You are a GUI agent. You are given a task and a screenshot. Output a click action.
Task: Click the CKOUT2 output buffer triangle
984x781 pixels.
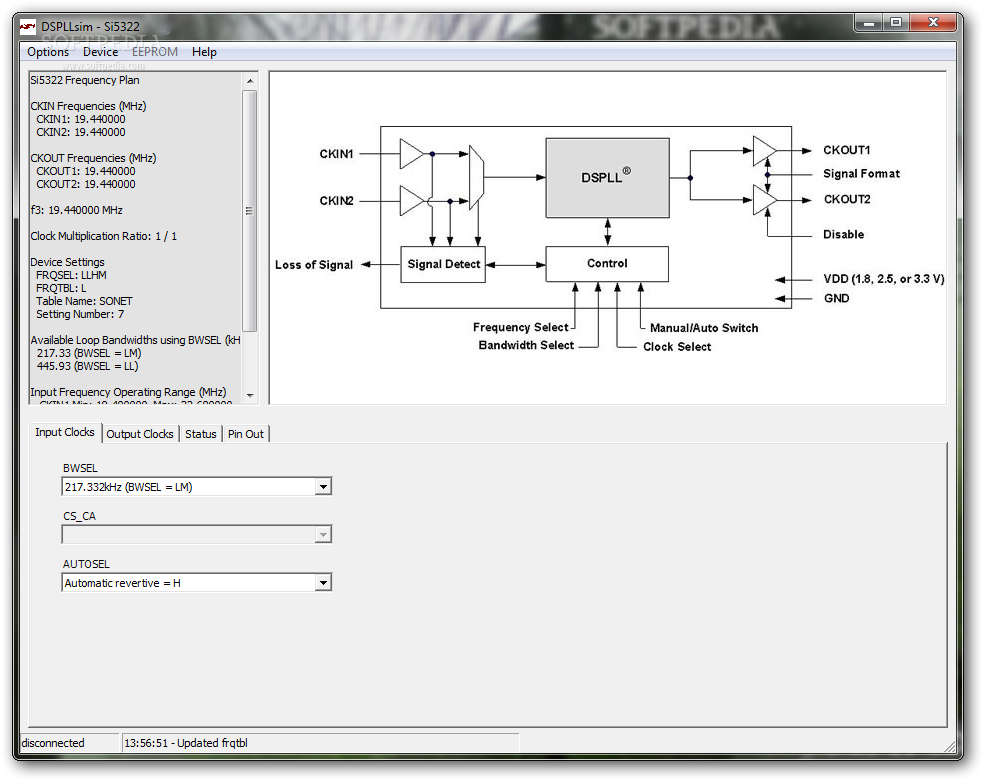(x=764, y=200)
